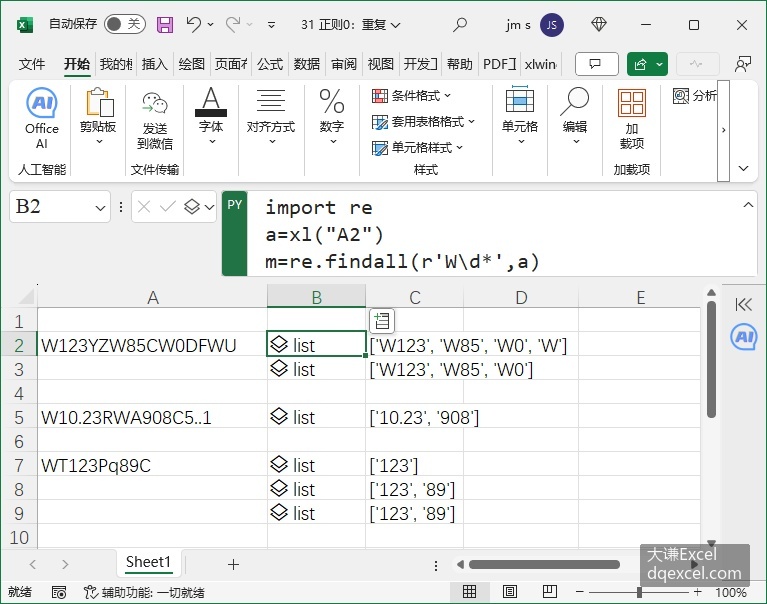Click the person feedback icon at top right
This screenshot has width=767, height=604.
coord(743,64)
